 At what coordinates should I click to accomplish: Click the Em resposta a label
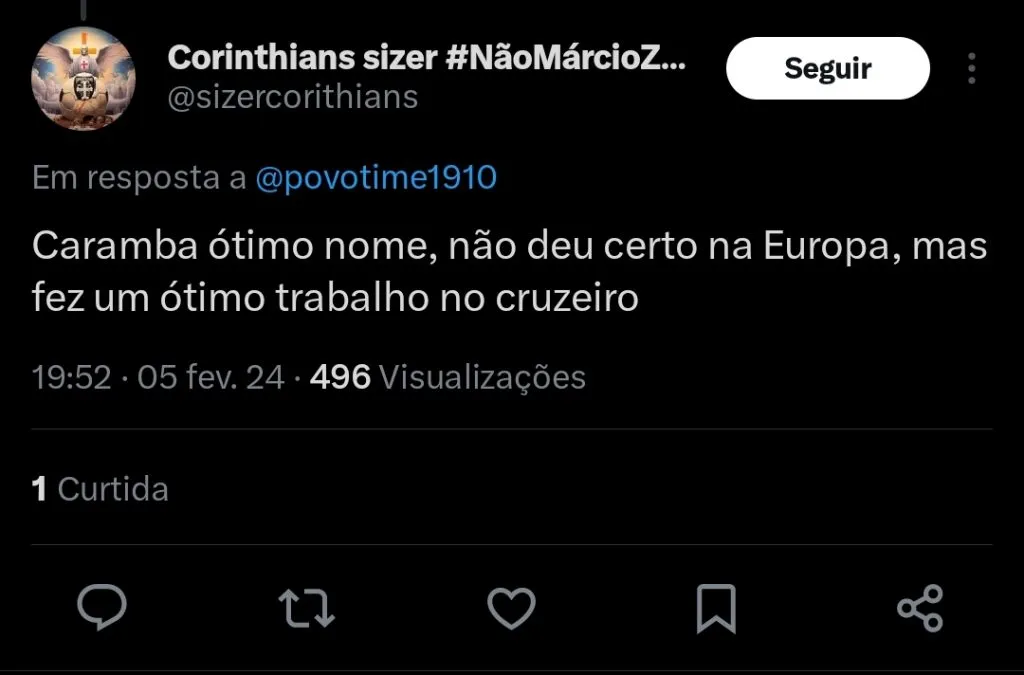tap(139, 178)
